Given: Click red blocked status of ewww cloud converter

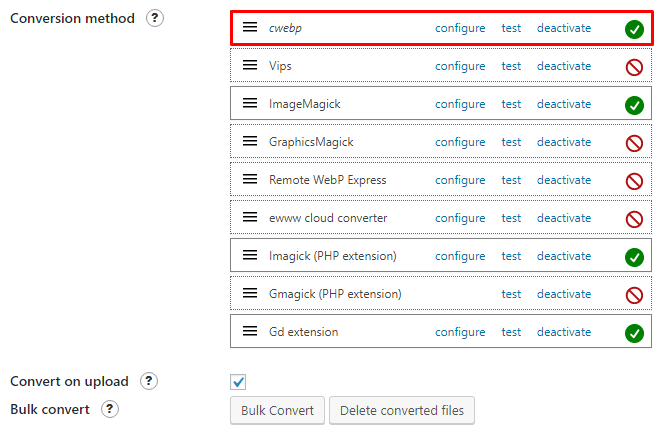Looking at the screenshot, I should point(634,219).
